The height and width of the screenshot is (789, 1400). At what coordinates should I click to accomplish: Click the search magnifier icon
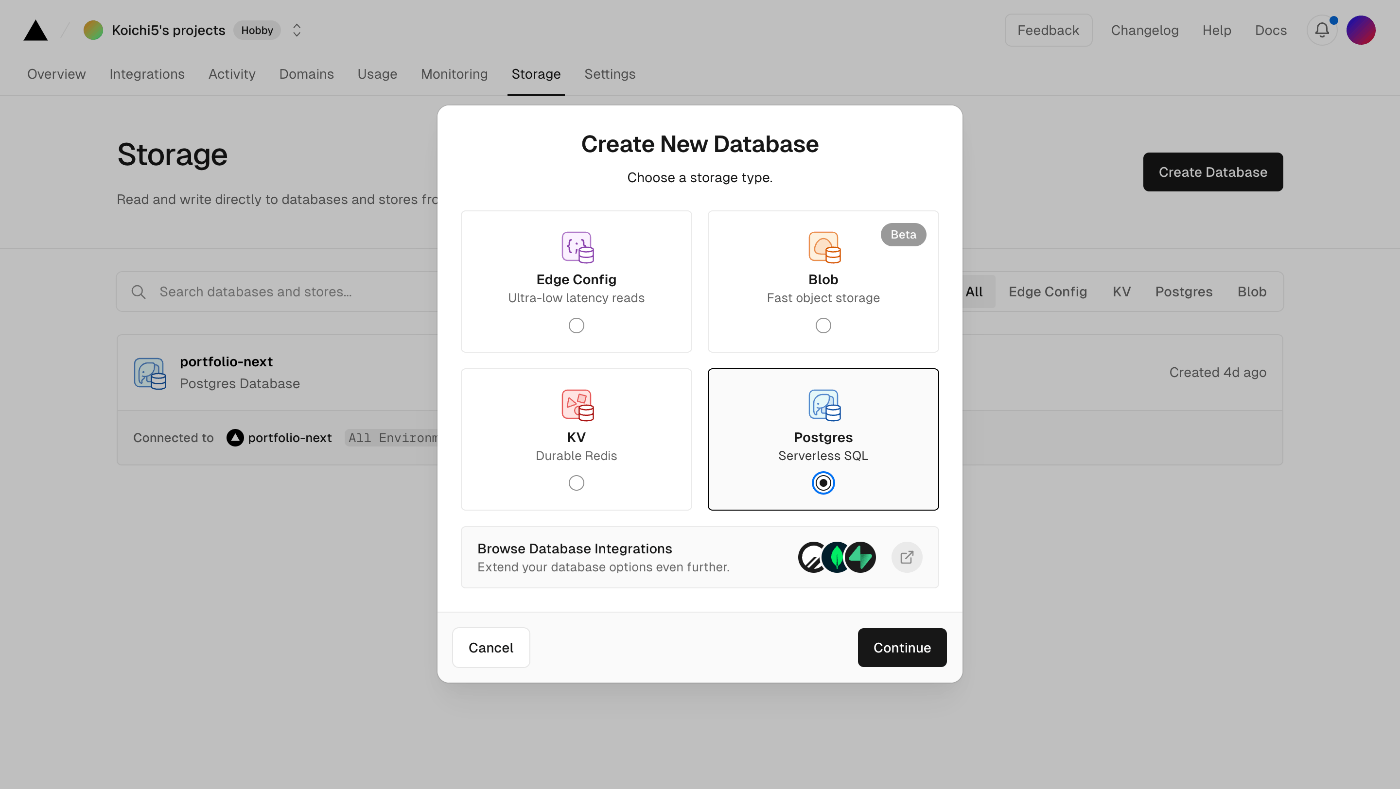click(139, 292)
